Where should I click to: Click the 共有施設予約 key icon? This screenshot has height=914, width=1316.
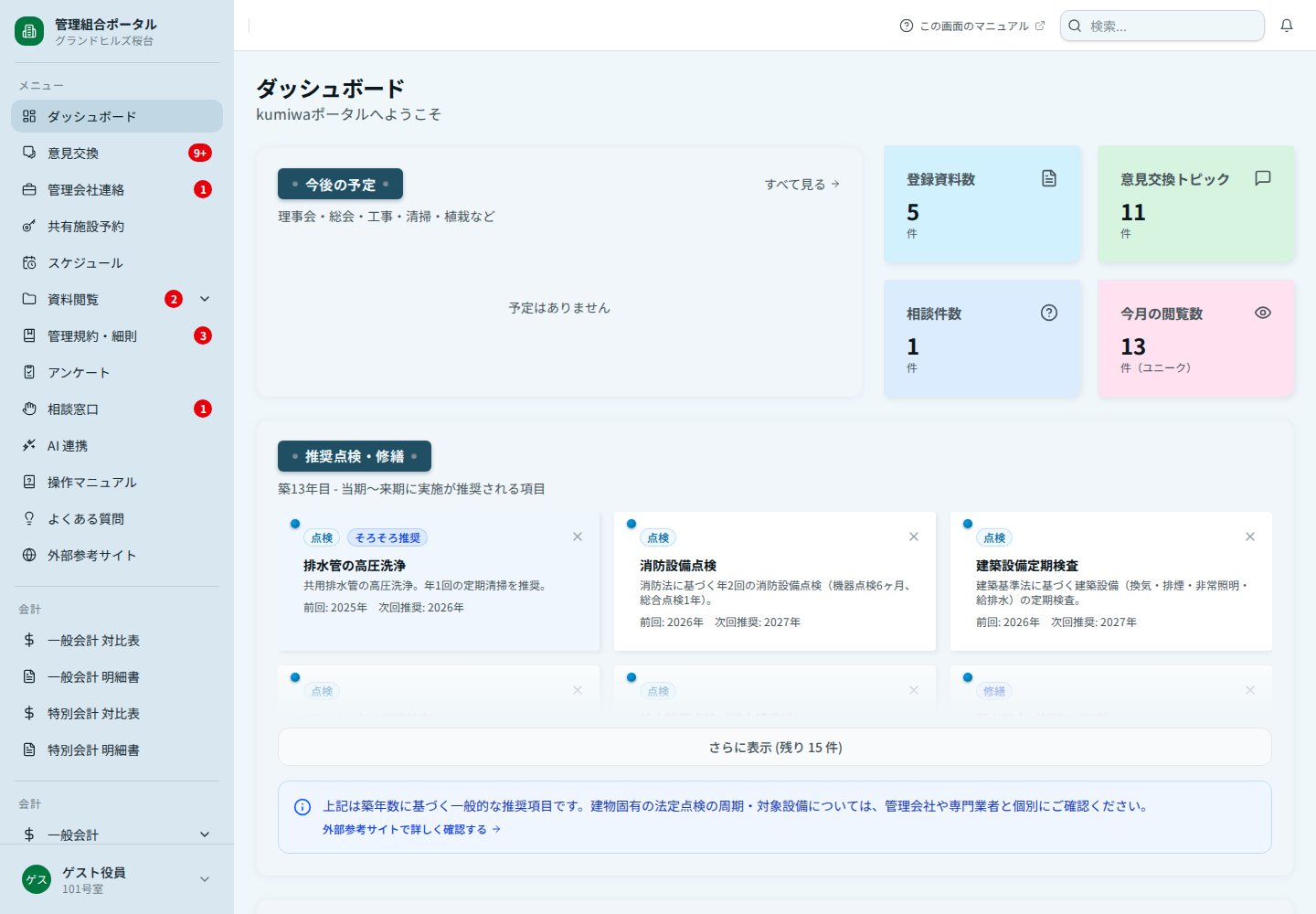[x=29, y=226]
